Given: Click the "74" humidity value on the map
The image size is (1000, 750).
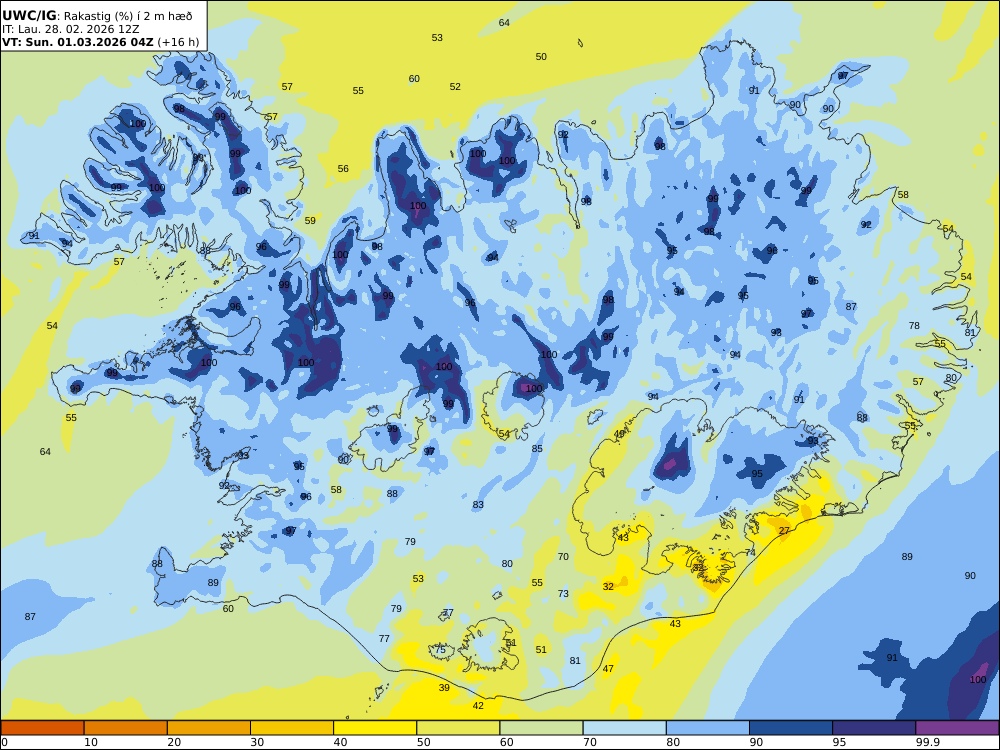Looking at the screenshot, I should pos(750,553).
